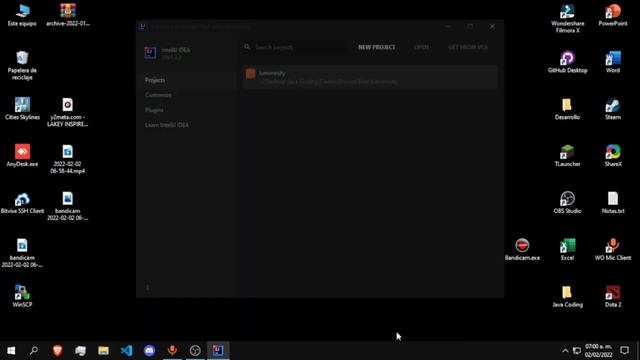Launch Cities Skylines shortcut
Viewport: 640px width, 360px height.
tap(22, 109)
